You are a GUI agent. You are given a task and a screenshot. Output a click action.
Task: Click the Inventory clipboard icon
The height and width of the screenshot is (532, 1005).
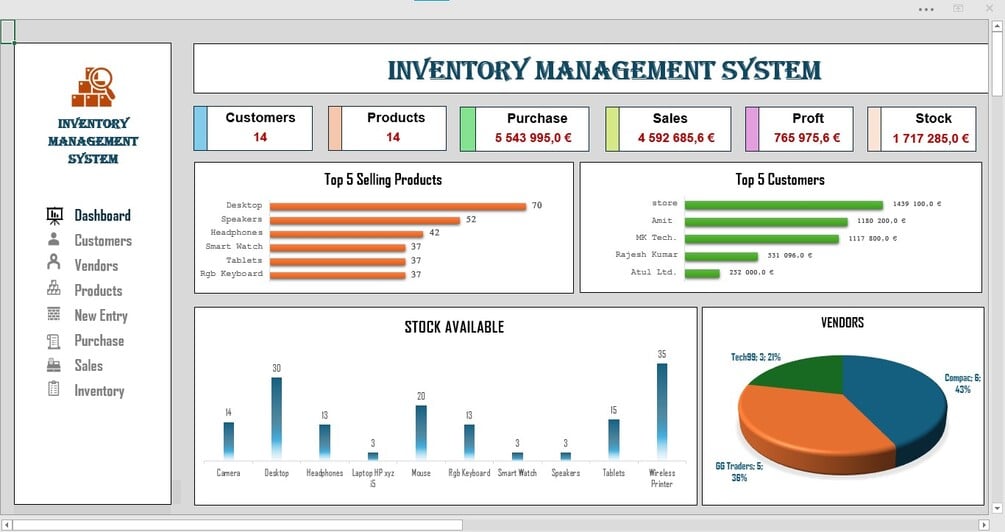coord(54,388)
